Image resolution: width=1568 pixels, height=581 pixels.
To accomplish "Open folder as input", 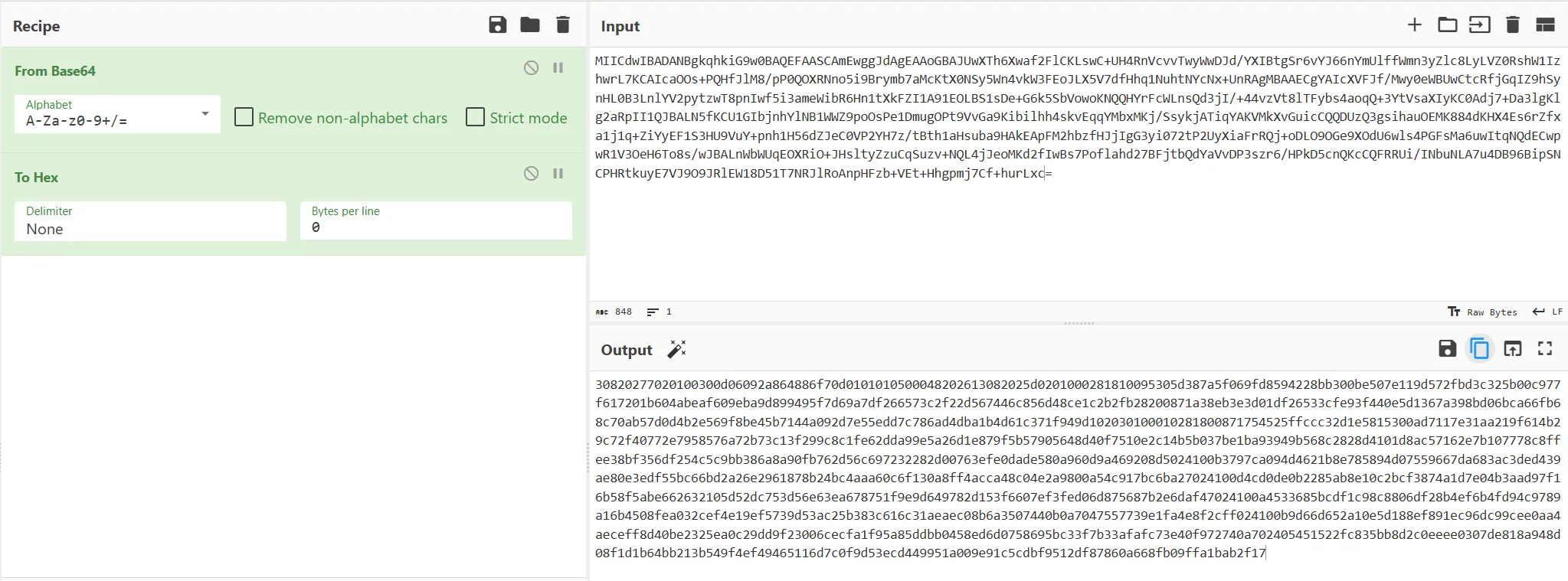I will point(1447,25).
